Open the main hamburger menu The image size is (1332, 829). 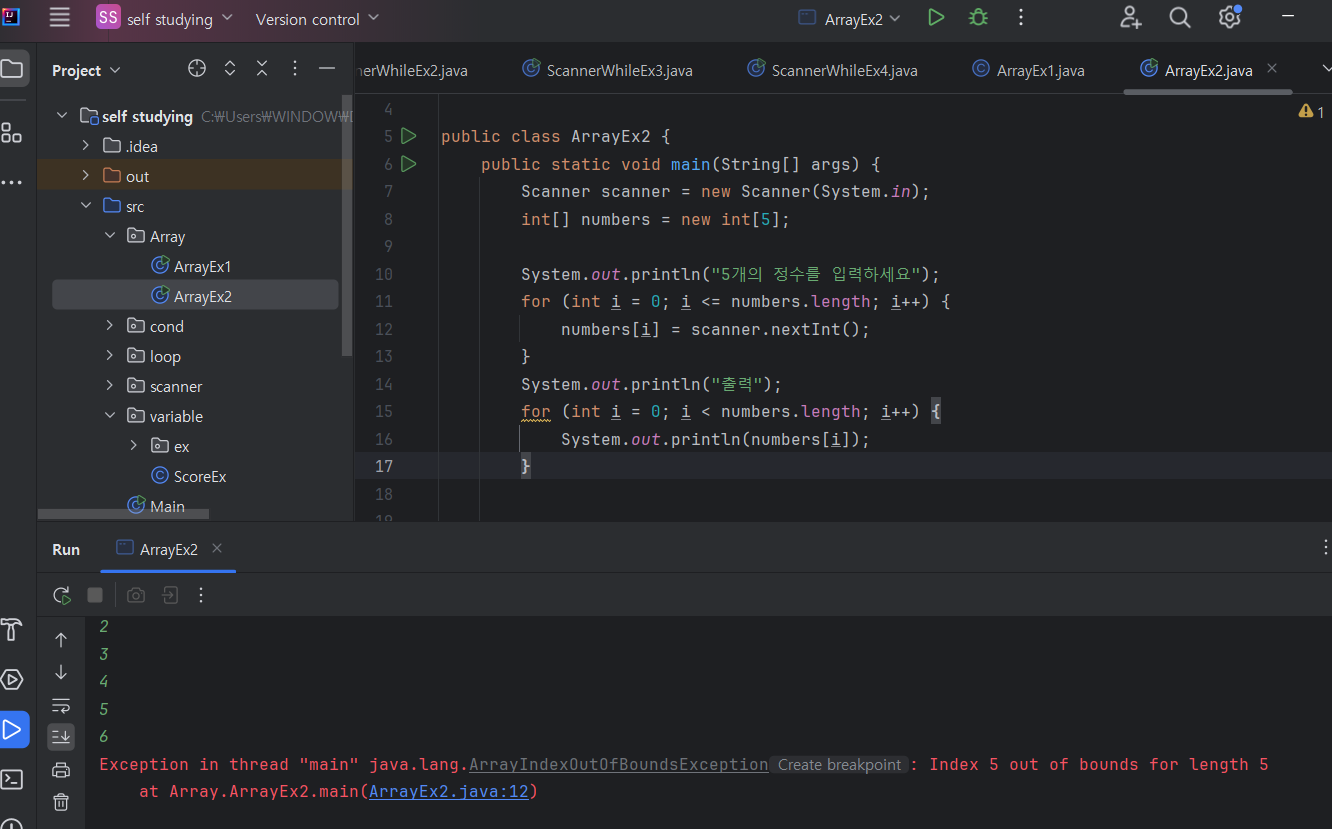[60, 17]
